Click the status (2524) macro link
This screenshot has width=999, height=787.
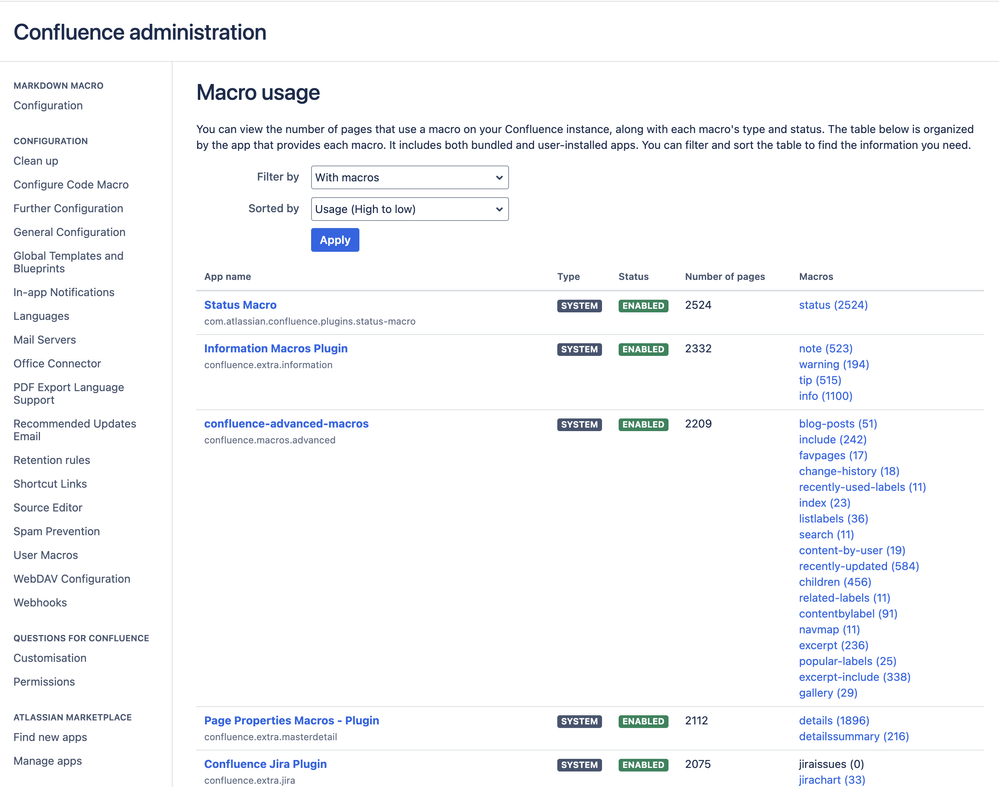coord(833,305)
